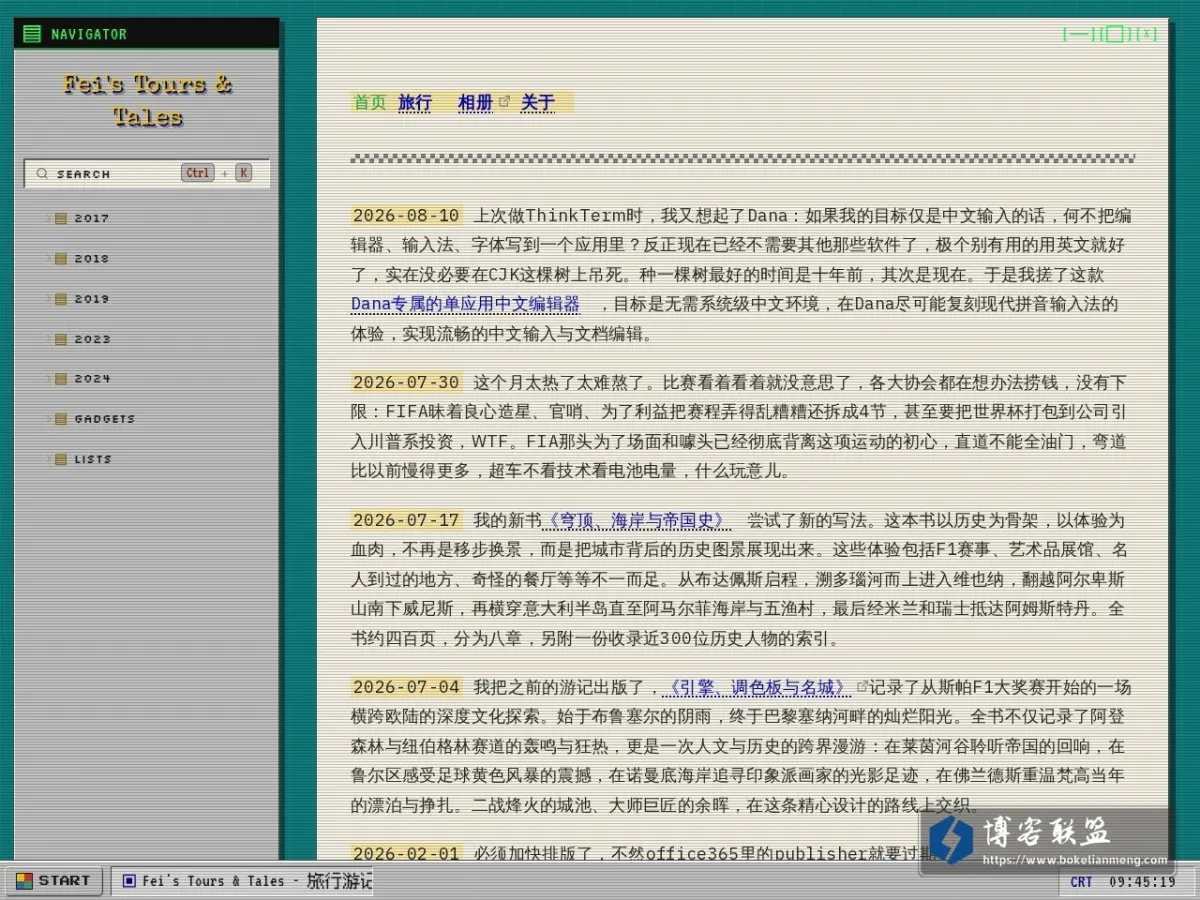Screen dimensions: 1200x900
Task: Click the green Navigator panel icon
Action: [x=32, y=34]
